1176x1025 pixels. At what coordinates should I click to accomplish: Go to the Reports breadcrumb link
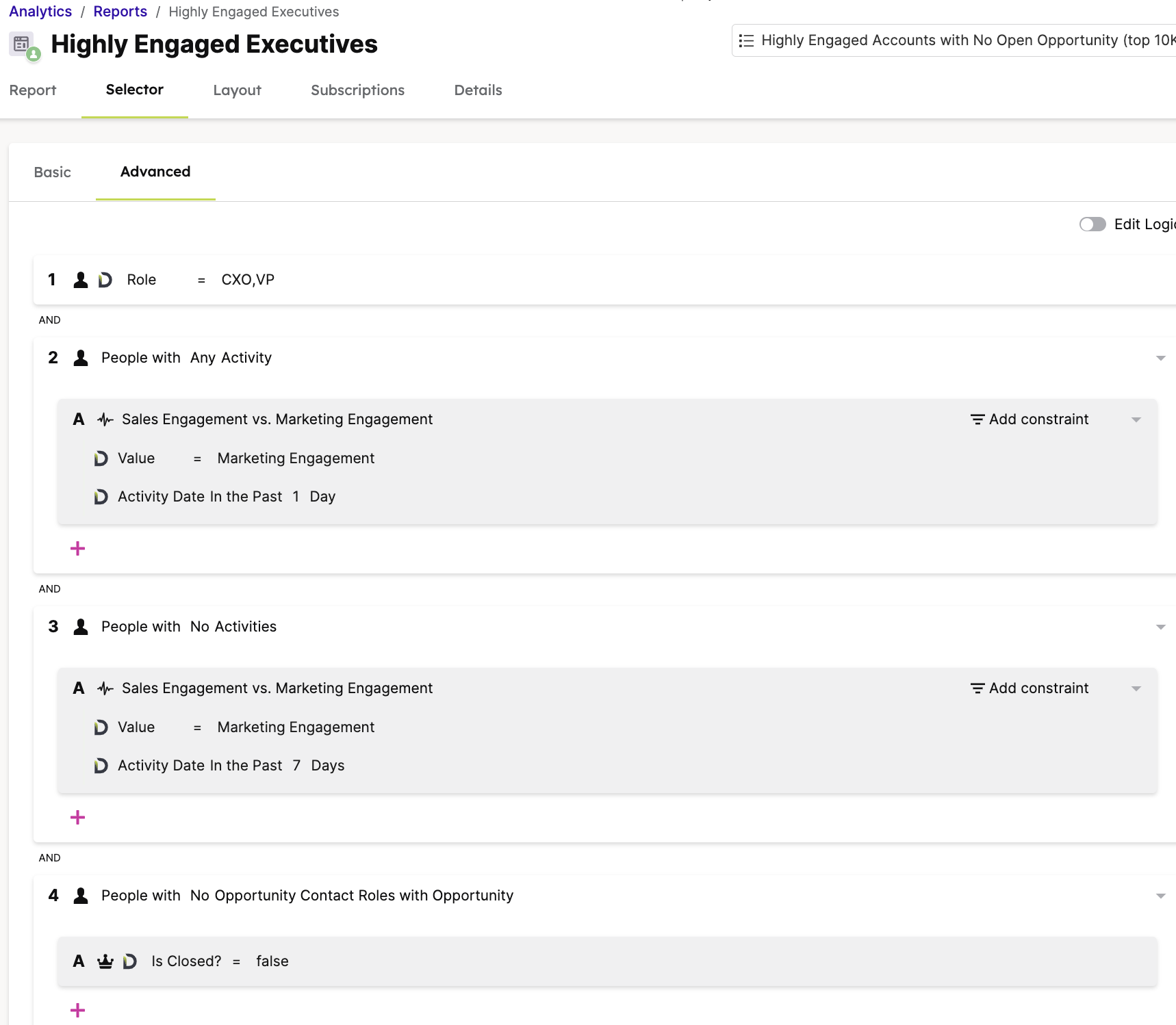pos(120,12)
